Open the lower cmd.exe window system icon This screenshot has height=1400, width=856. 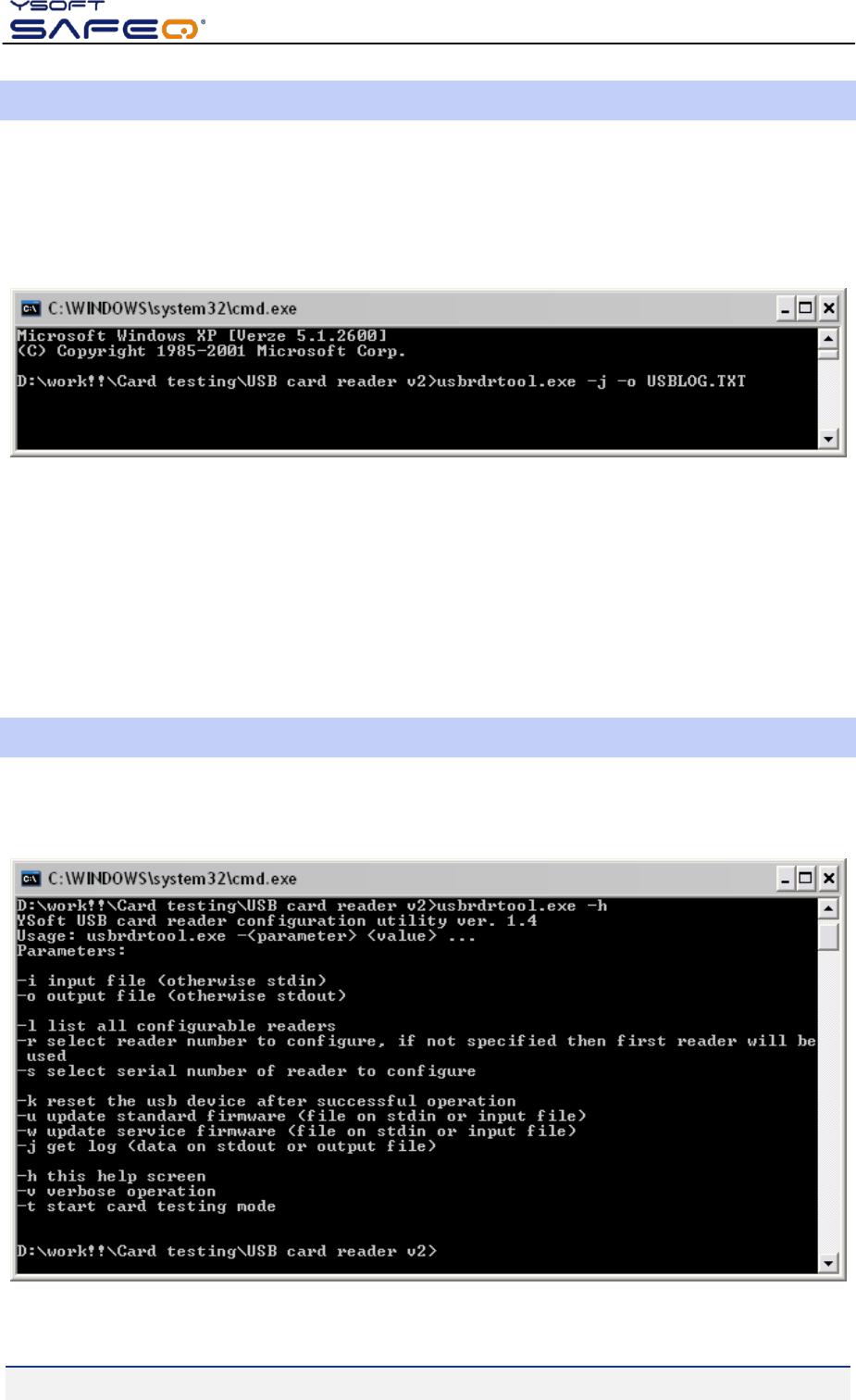31,879
